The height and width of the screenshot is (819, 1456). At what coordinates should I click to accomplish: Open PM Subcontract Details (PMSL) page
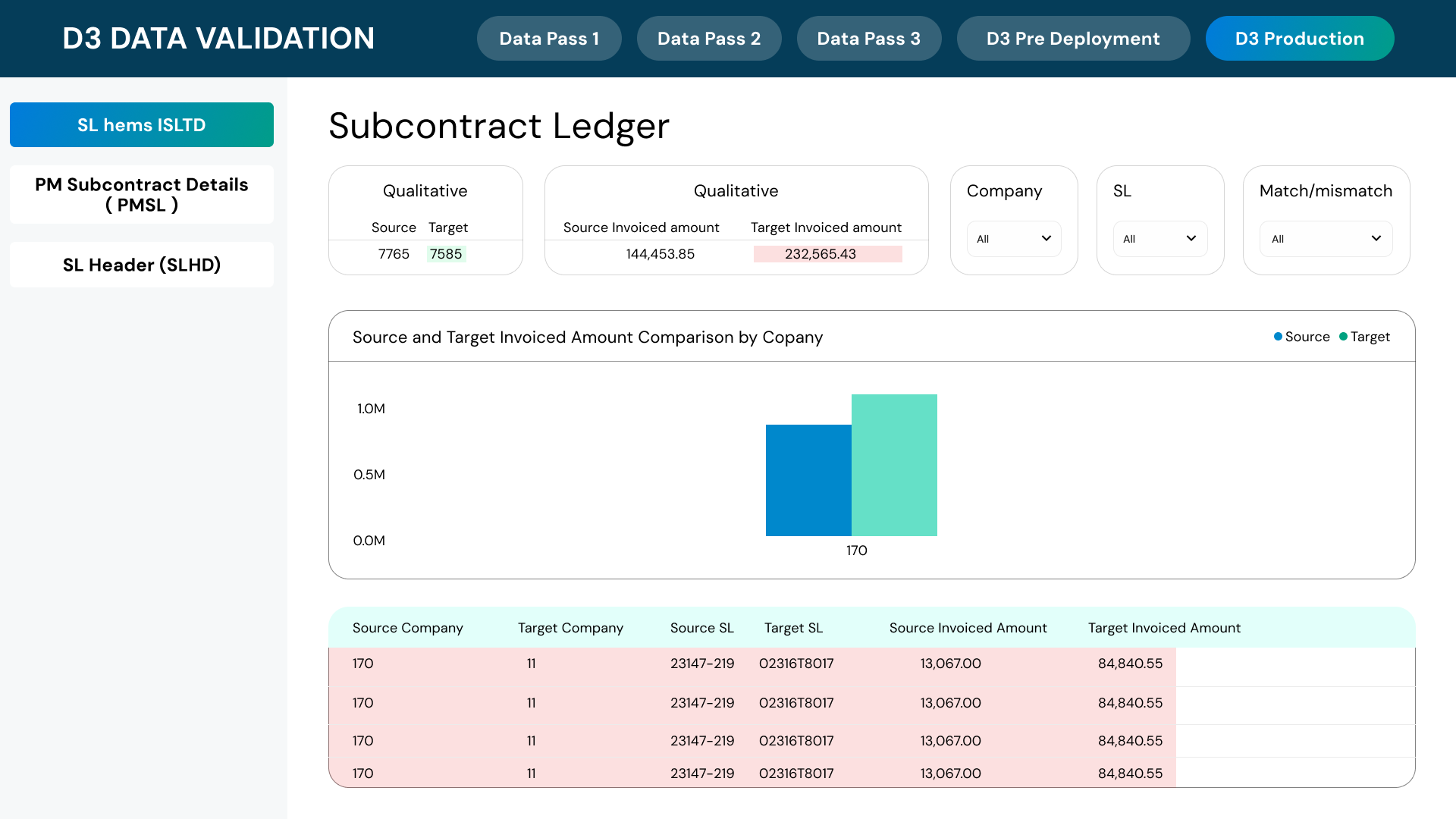pyautogui.click(x=142, y=195)
